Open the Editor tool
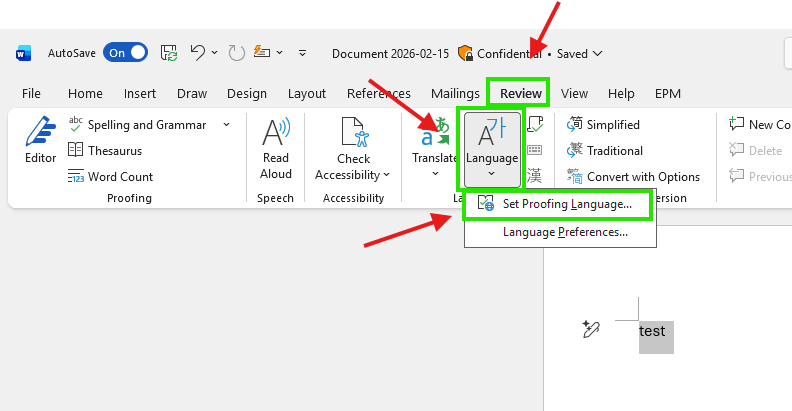This screenshot has height=411, width=792. 40,140
